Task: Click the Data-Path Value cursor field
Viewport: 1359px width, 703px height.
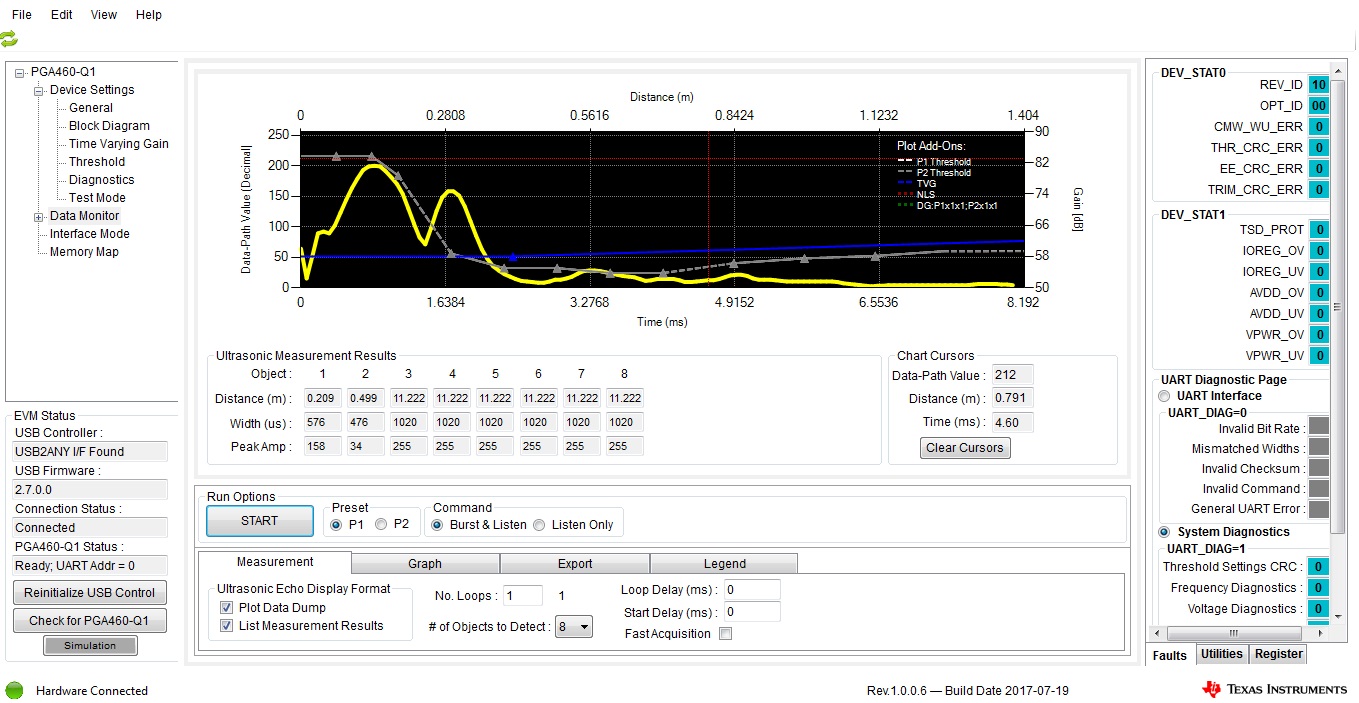Action: (1015, 375)
